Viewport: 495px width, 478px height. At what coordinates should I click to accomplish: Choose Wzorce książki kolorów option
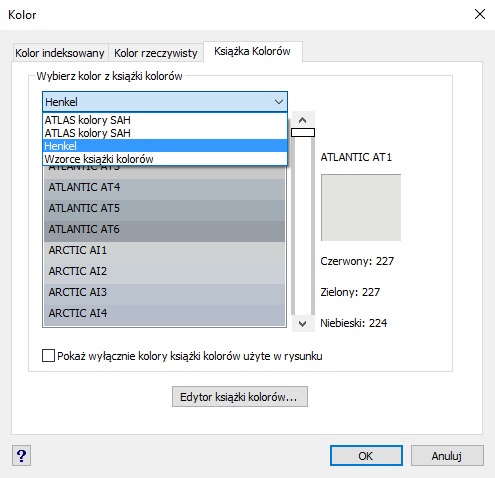tap(165, 159)
